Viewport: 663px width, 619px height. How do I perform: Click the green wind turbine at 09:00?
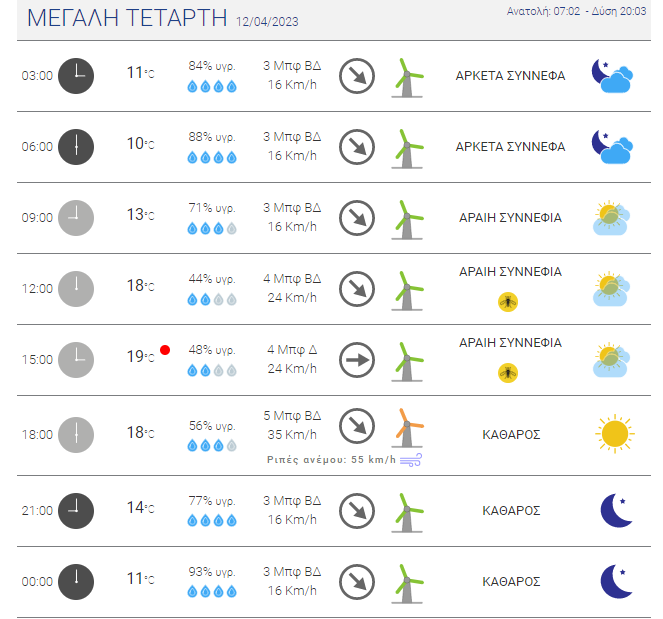407,220
